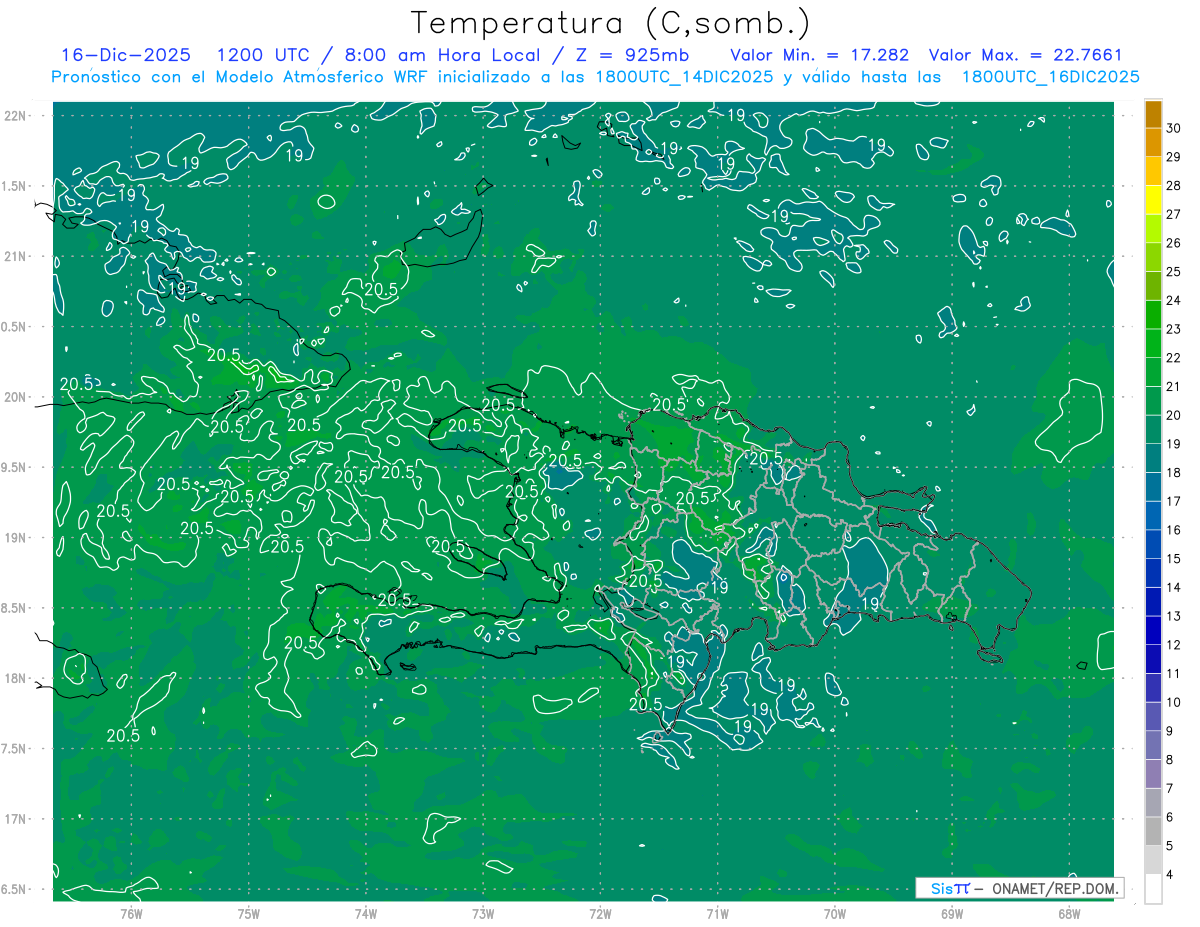
Task: Click the legend scale number 30
Action: (1174, 127)
